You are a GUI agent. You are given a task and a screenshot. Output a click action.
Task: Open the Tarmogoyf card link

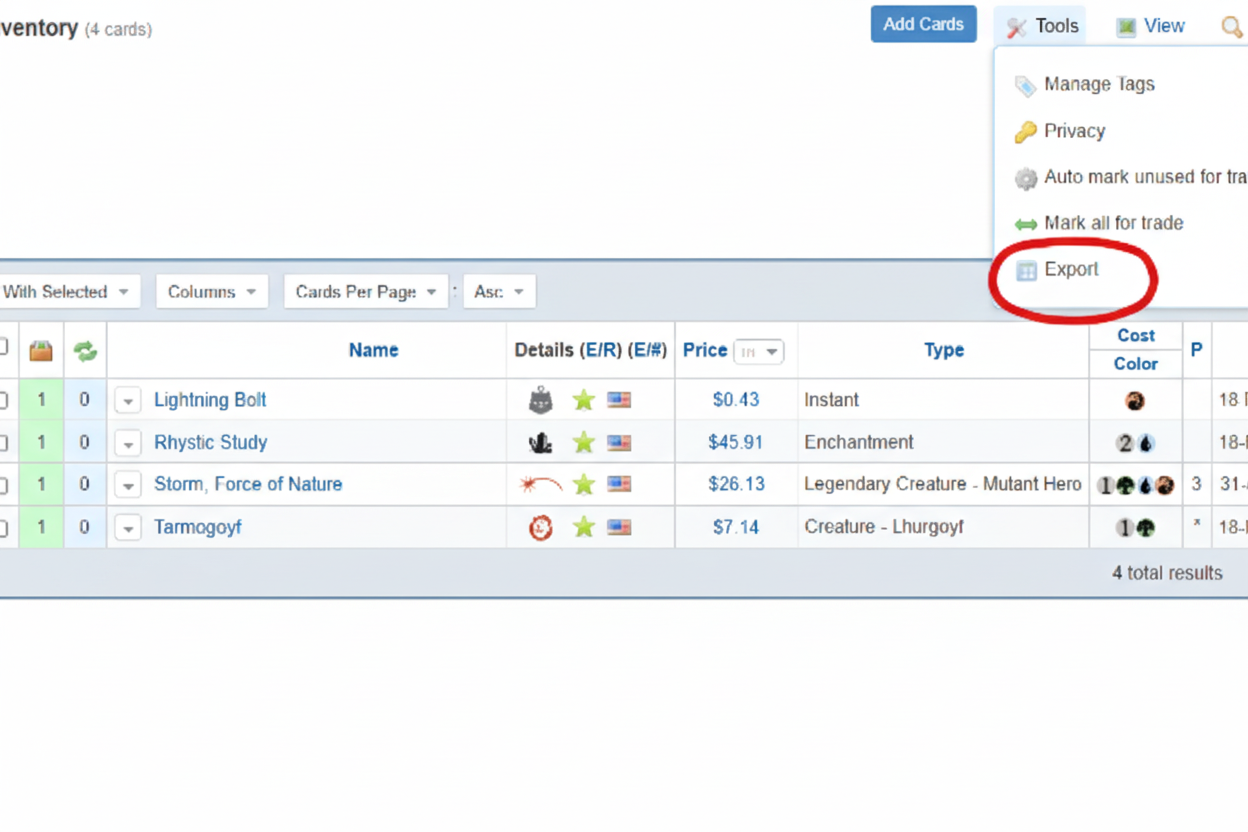(x=198, y=527)
